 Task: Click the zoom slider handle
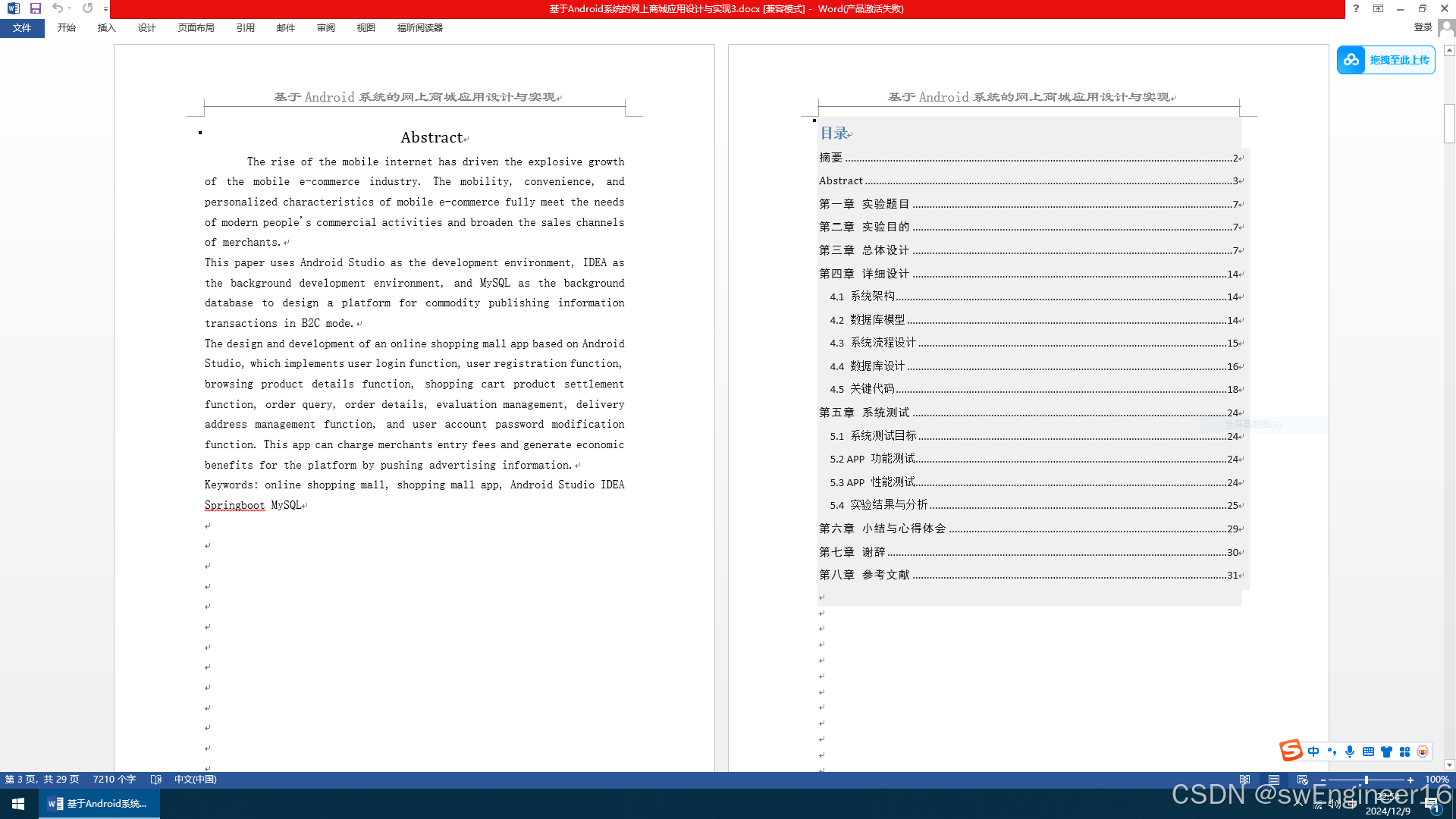pos(1366,780)
